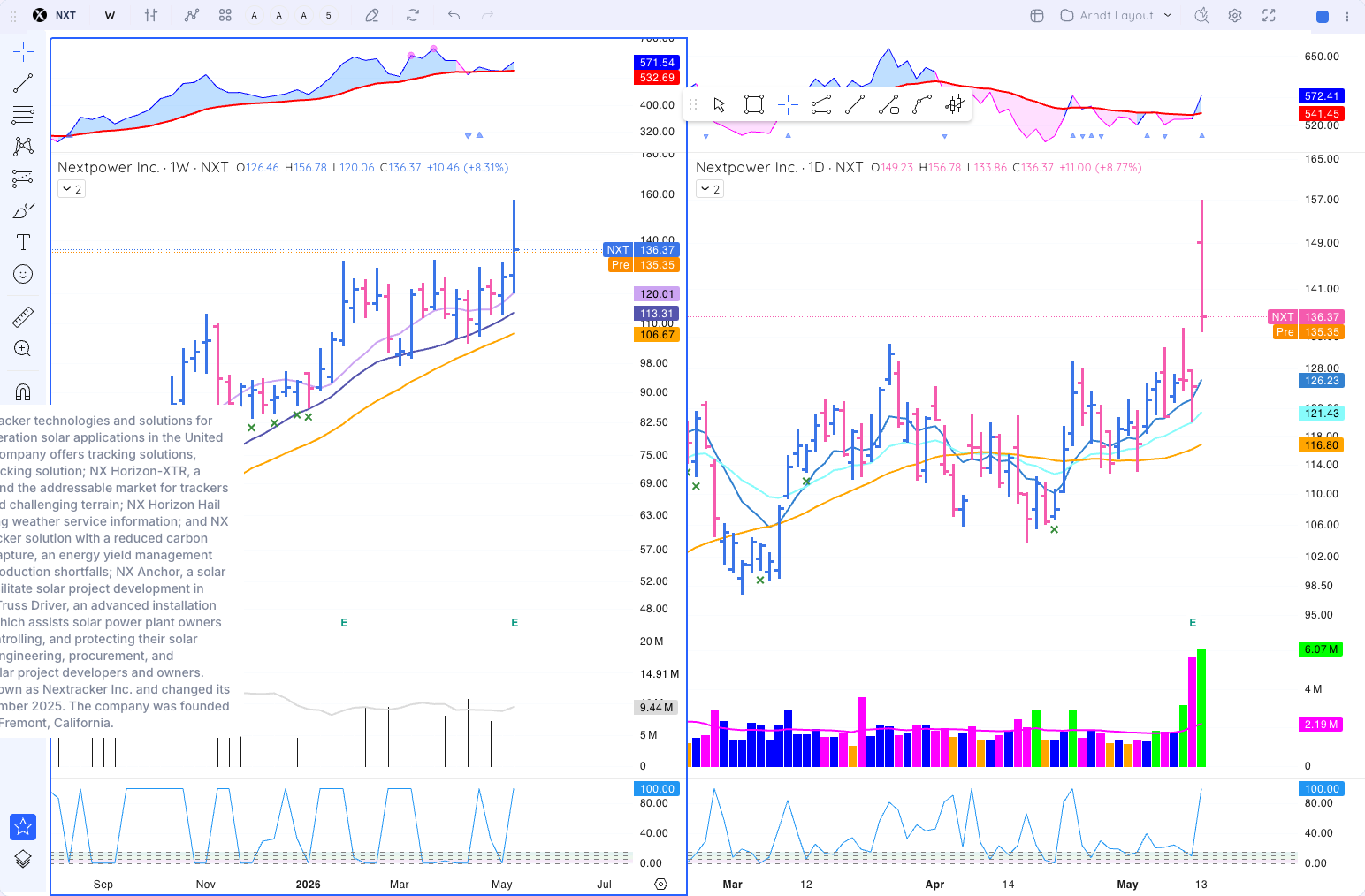Click the 6.07 M volume label

[x=1321, y=649]
